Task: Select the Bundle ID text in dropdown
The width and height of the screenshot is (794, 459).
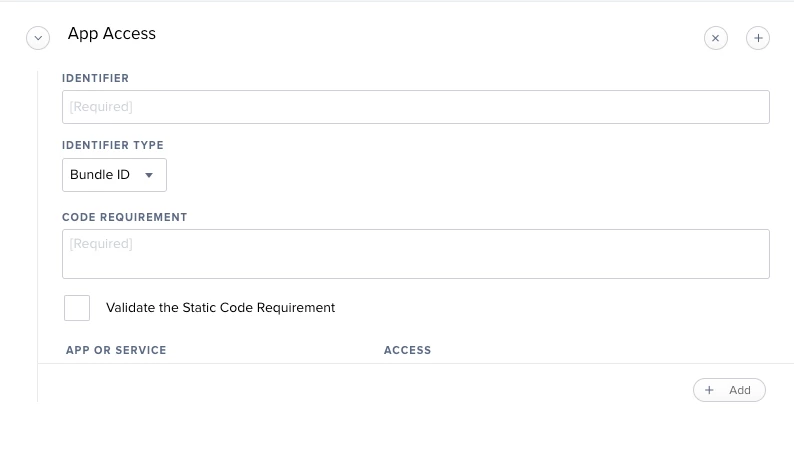Action: coord(100,175)
